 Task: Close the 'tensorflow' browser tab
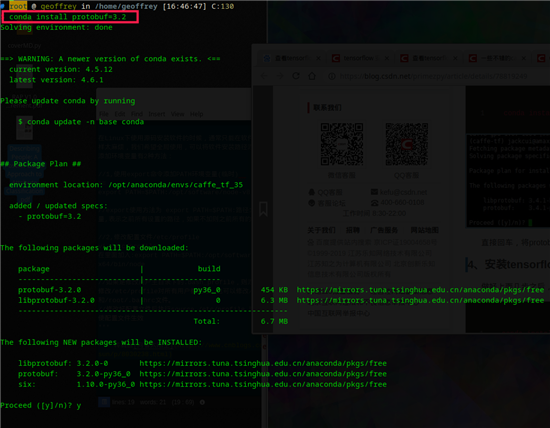pyautogui.click(x=387, y=58)
